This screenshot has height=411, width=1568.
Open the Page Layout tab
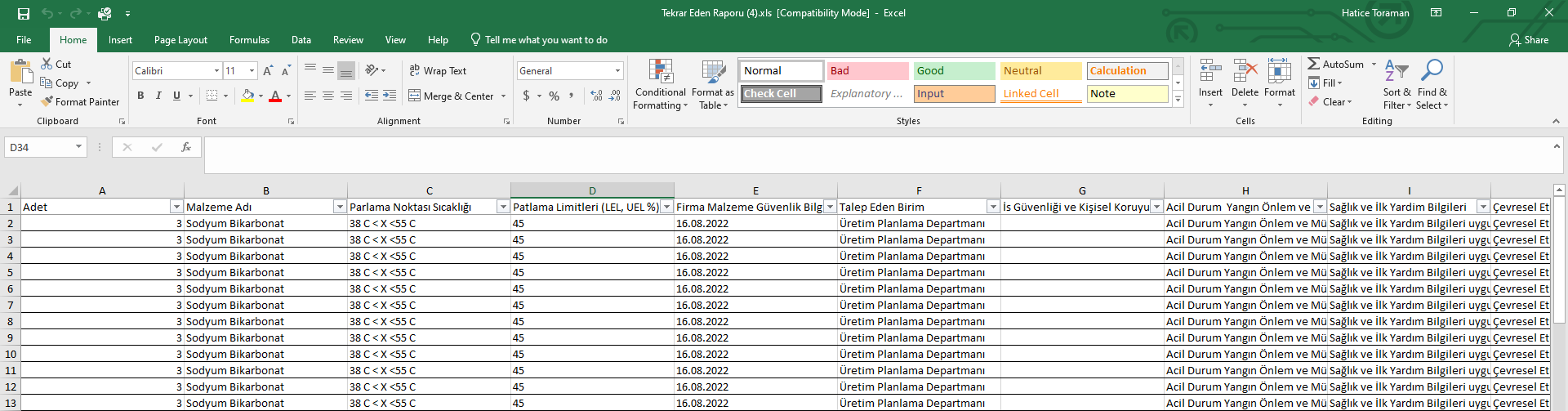[x=180, y=39]
